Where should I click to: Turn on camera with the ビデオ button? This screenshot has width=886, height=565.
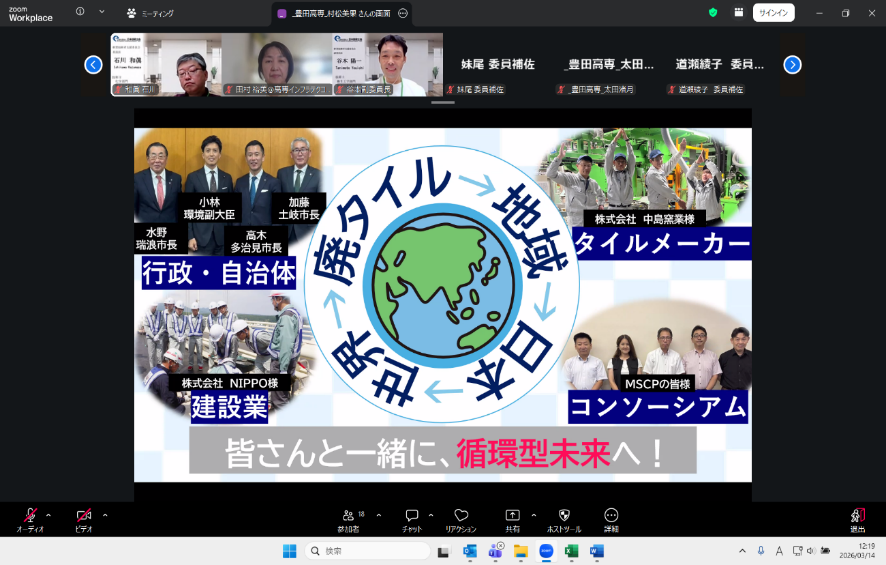83,515
